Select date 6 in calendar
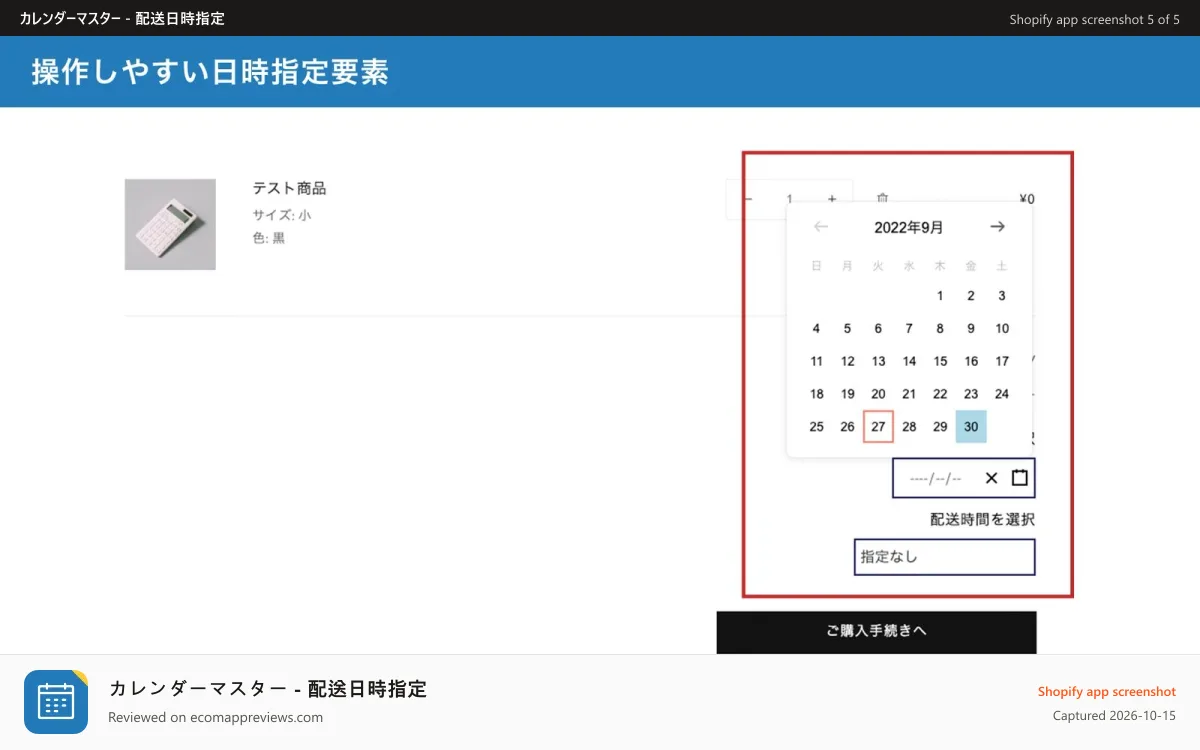This screenshot has width=1200, height=750. (878, 329)
